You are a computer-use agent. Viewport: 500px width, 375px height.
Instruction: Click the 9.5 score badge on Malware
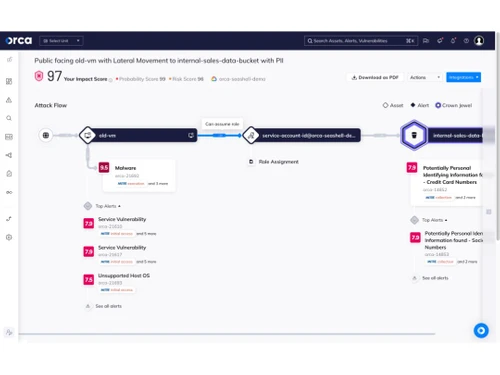(104, 167)
